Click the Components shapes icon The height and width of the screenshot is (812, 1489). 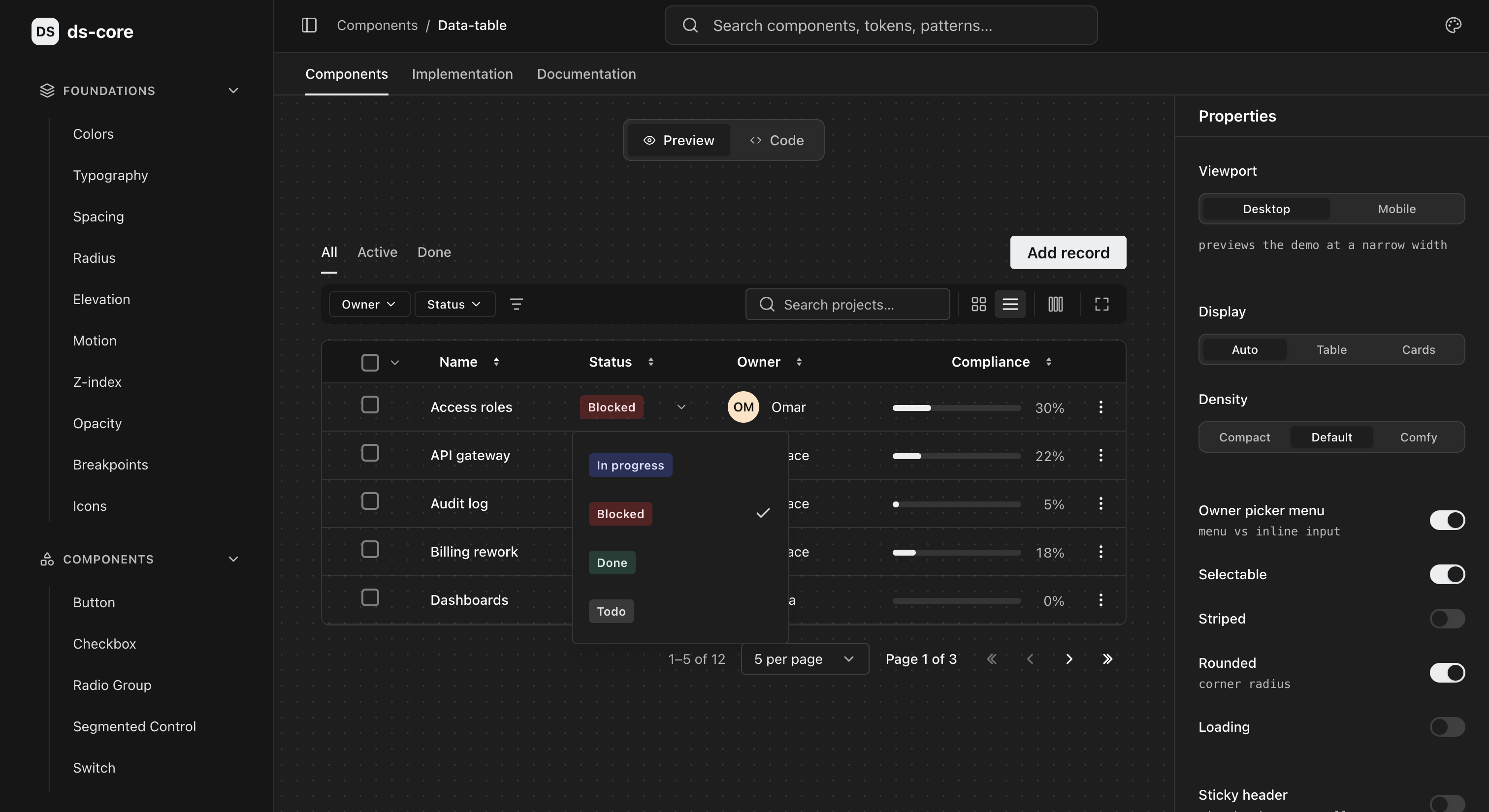click(x=47, y=559)
